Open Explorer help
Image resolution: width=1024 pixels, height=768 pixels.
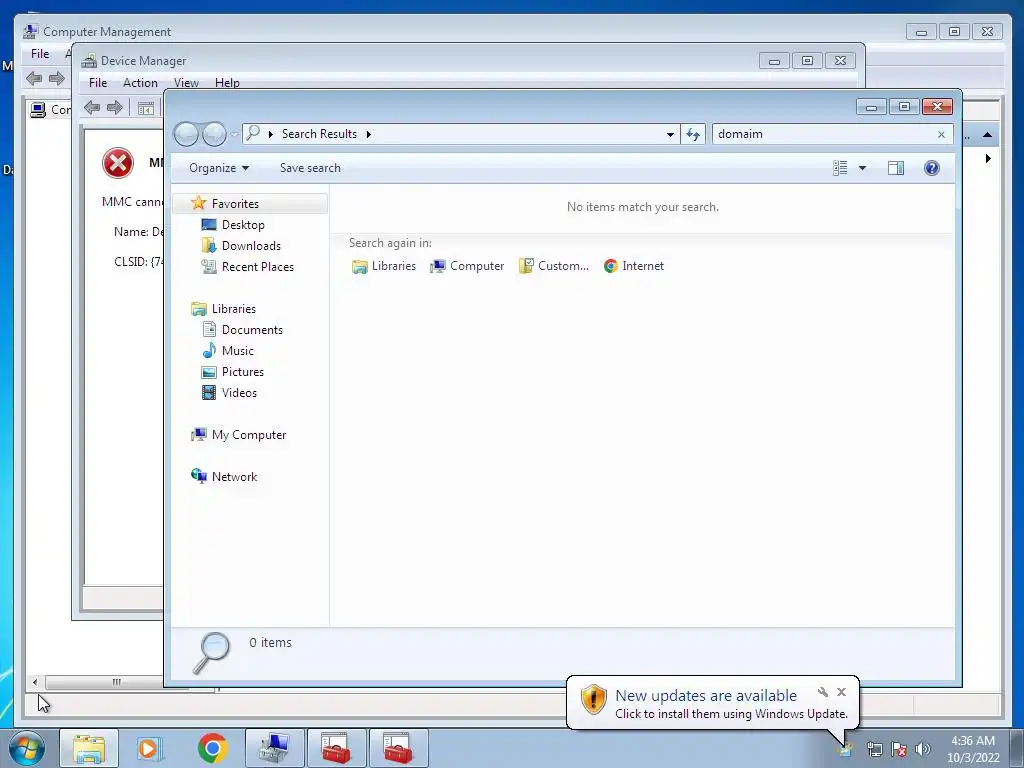pyautogui.click(x=932, y=168)
